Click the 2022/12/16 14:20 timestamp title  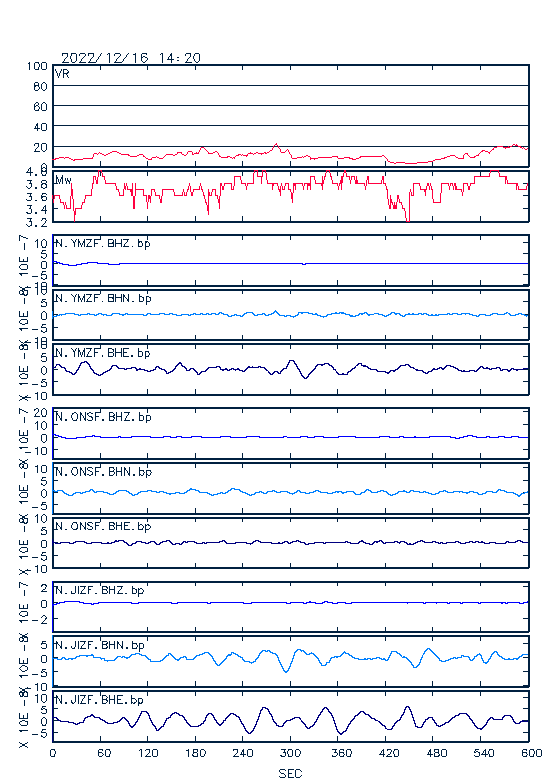coord(131,58)
